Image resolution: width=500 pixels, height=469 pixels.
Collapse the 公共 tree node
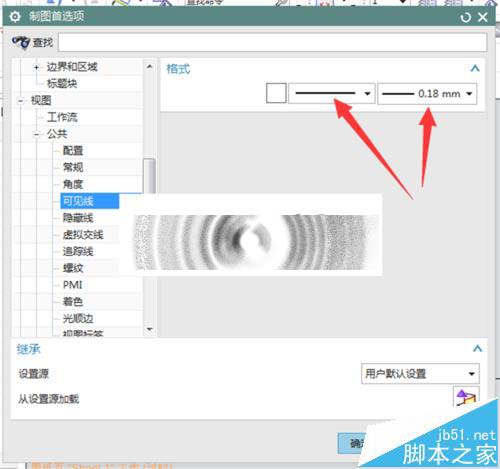(x=36, y=134)
